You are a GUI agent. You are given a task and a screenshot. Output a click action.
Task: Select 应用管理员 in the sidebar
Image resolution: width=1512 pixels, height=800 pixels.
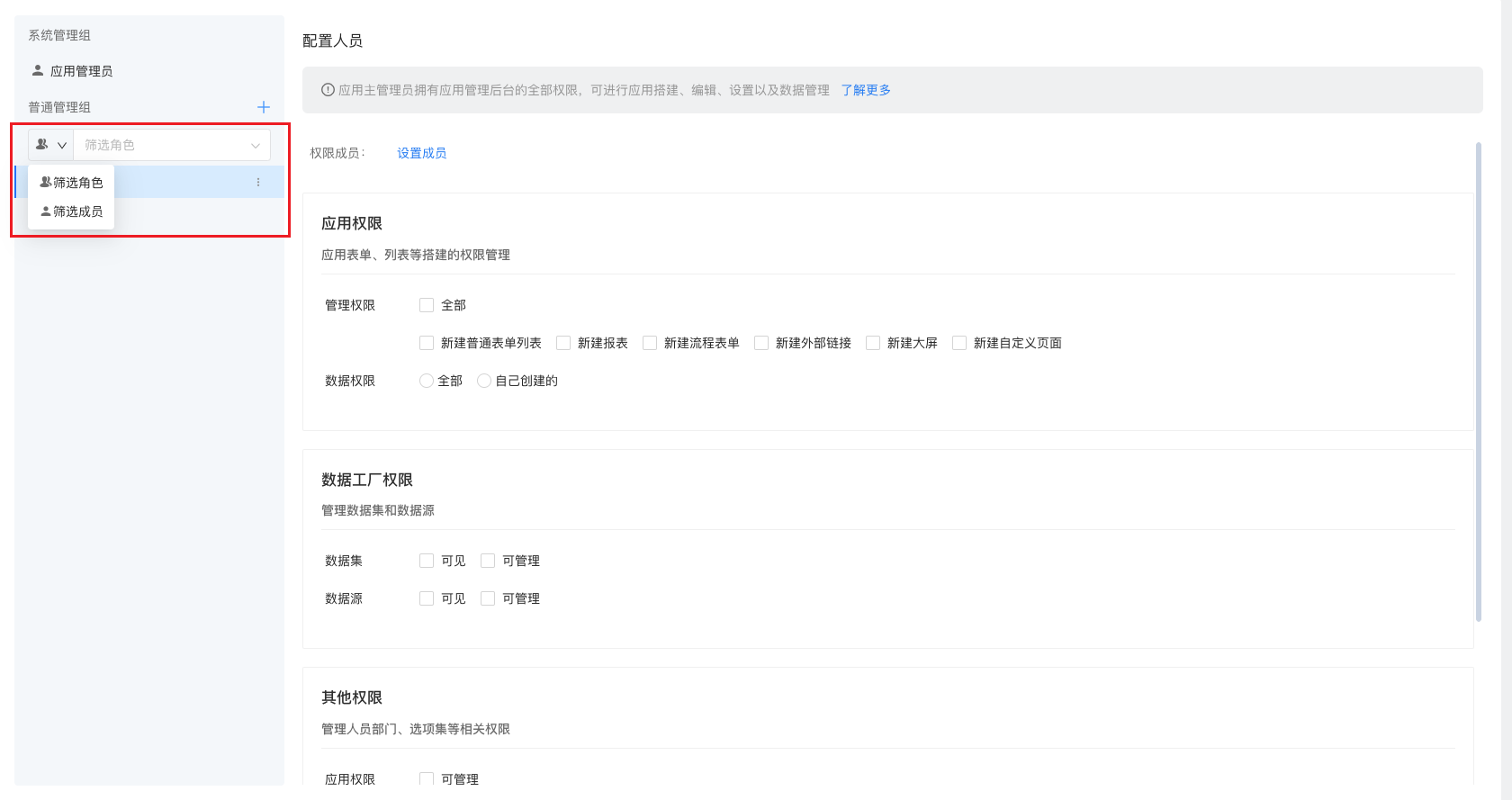coord(81,71)
